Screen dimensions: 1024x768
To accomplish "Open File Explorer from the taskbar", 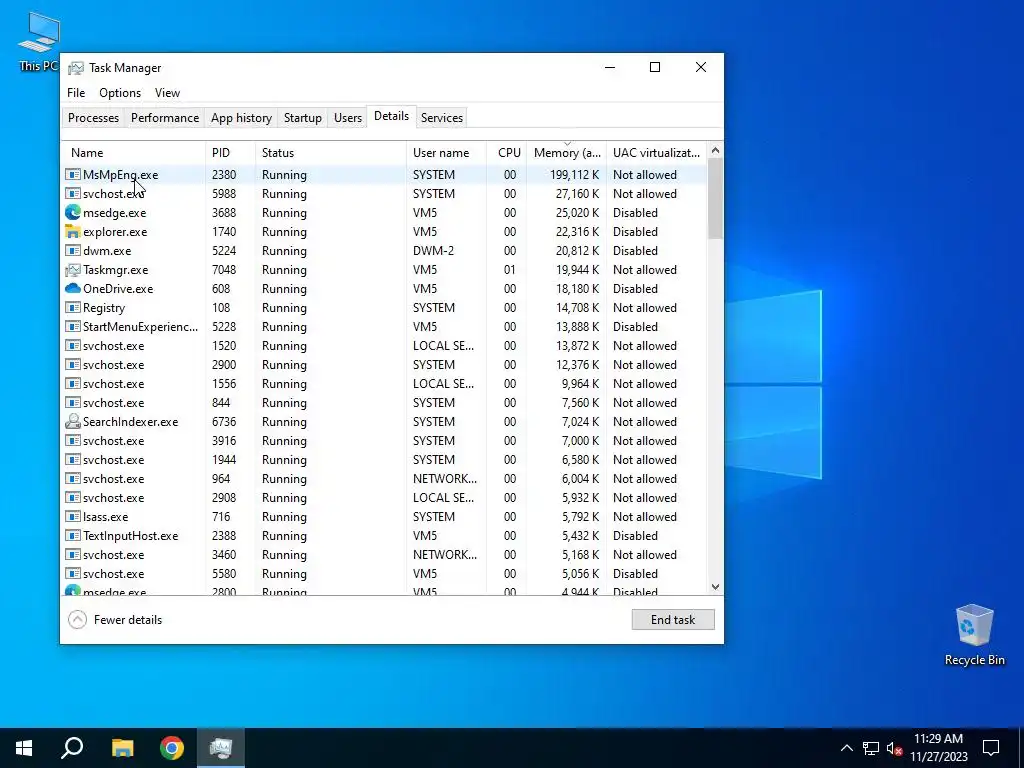I will tap(122, 748).
